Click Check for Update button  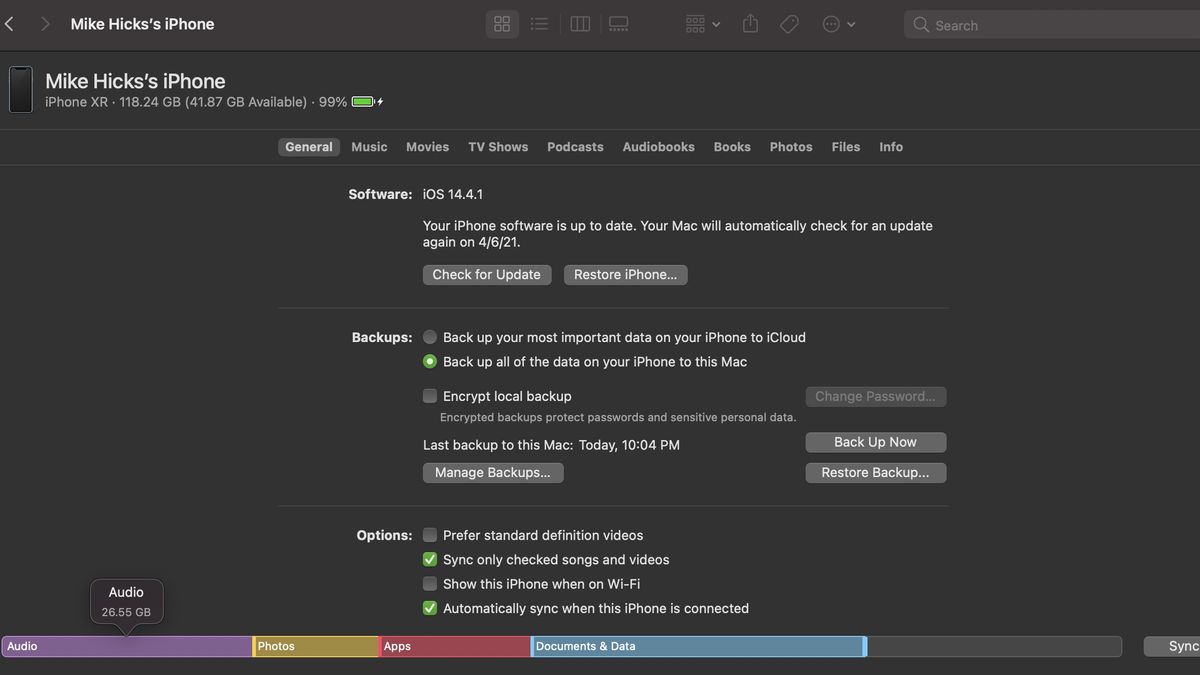(487, 275)
